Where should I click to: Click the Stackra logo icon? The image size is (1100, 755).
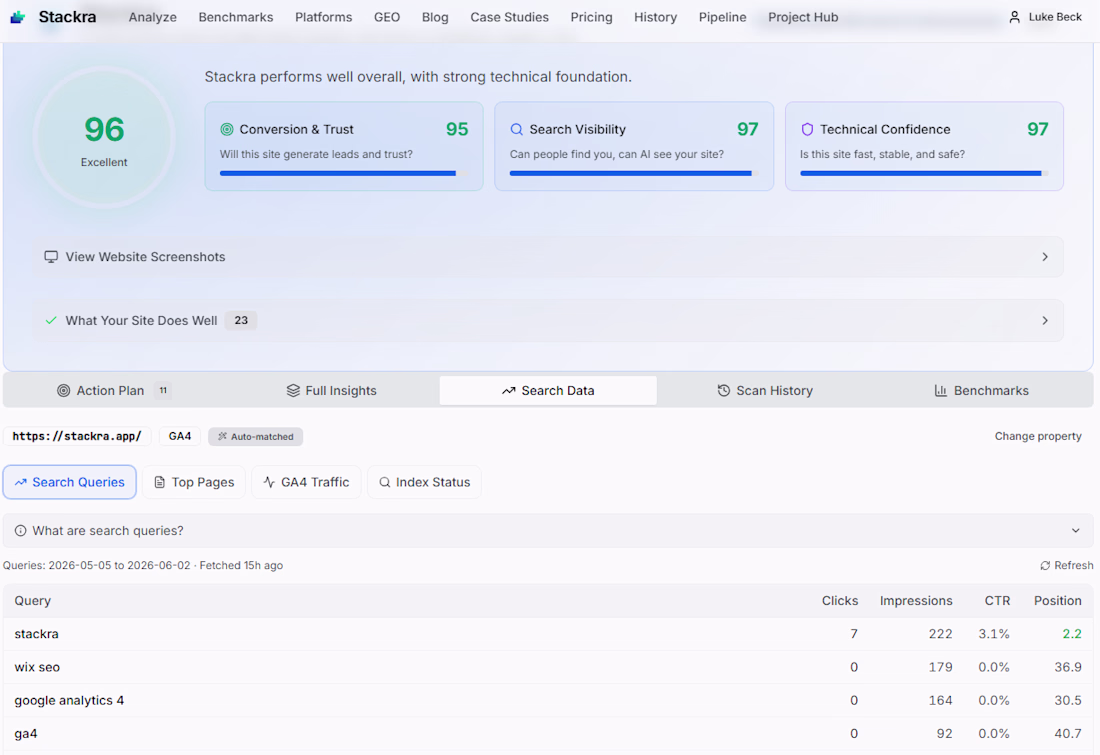pos(18,17)
